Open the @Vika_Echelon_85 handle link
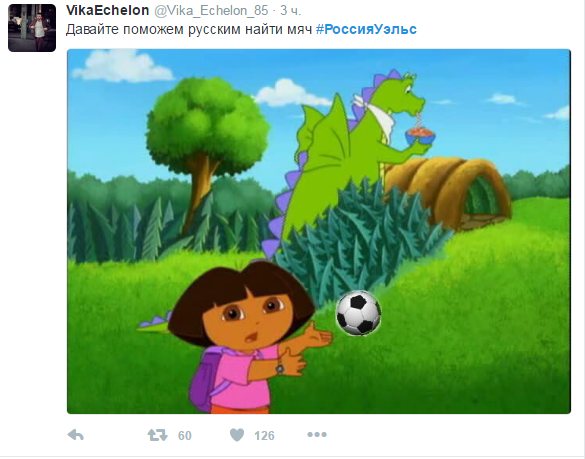Image resolution: width=585 pixels, height=459 pixels. pos(211,11)
